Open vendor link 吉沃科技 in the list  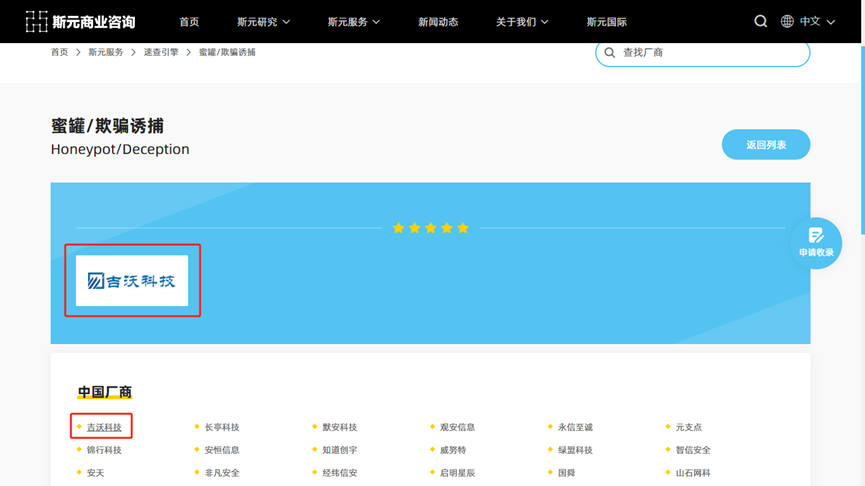click(104, 427)
